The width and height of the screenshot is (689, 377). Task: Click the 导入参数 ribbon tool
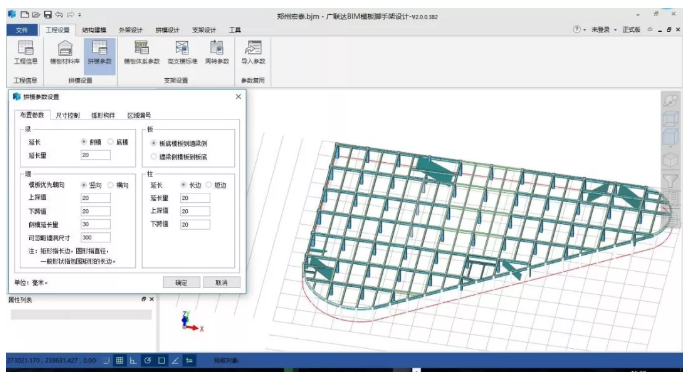click(253, 53)
